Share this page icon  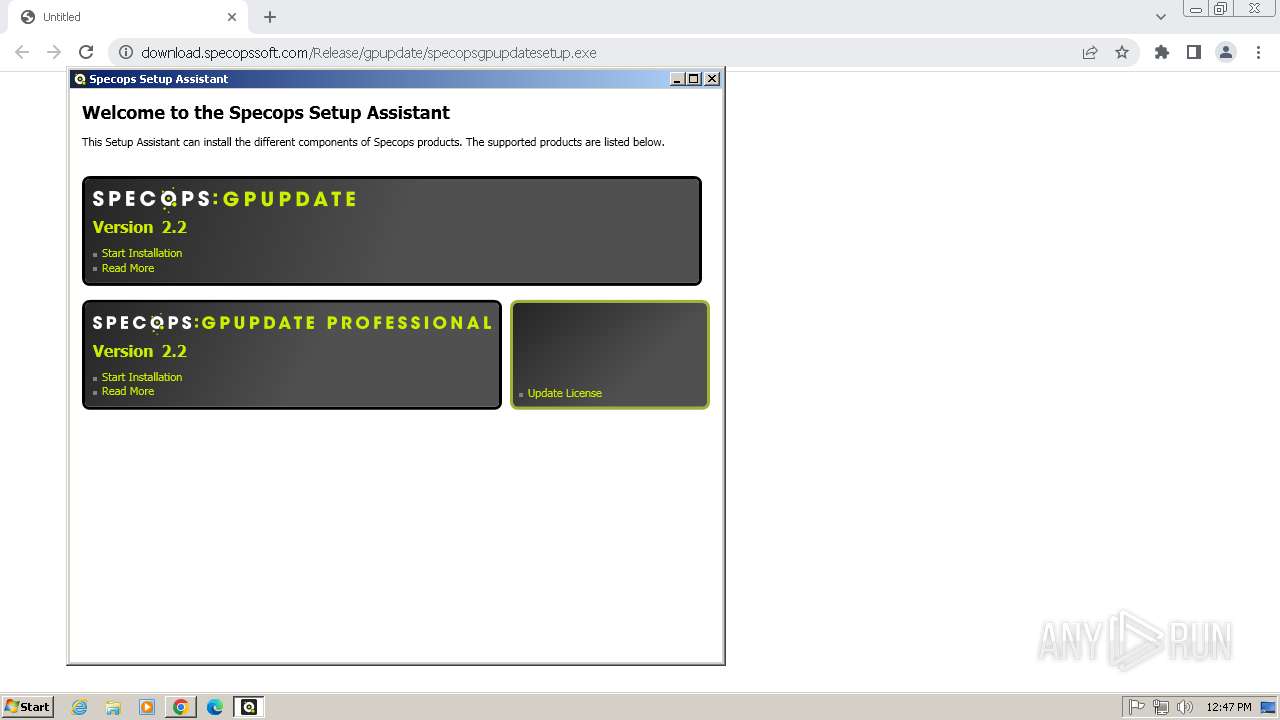click(x=1090, y=52)
